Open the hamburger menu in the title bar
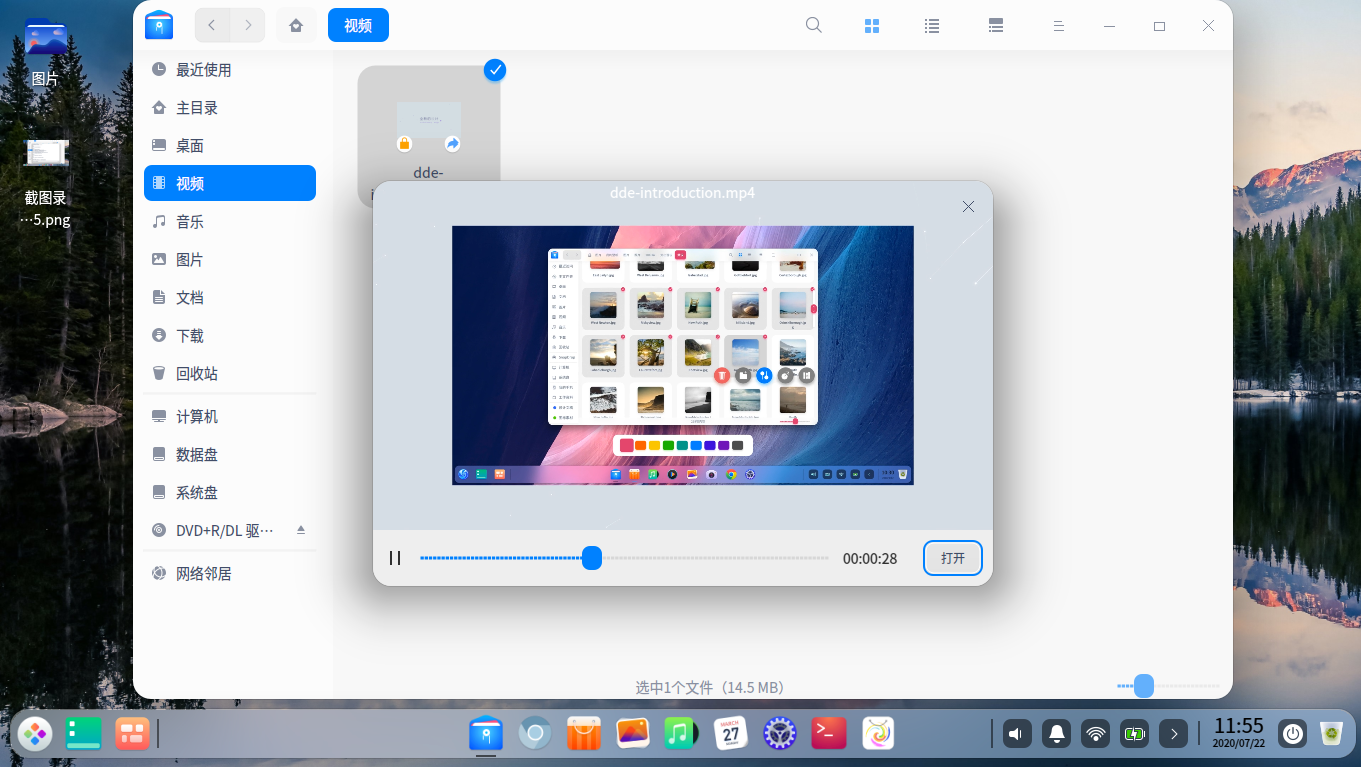This screenshot has height=767, width=1361. [1058, 25]
